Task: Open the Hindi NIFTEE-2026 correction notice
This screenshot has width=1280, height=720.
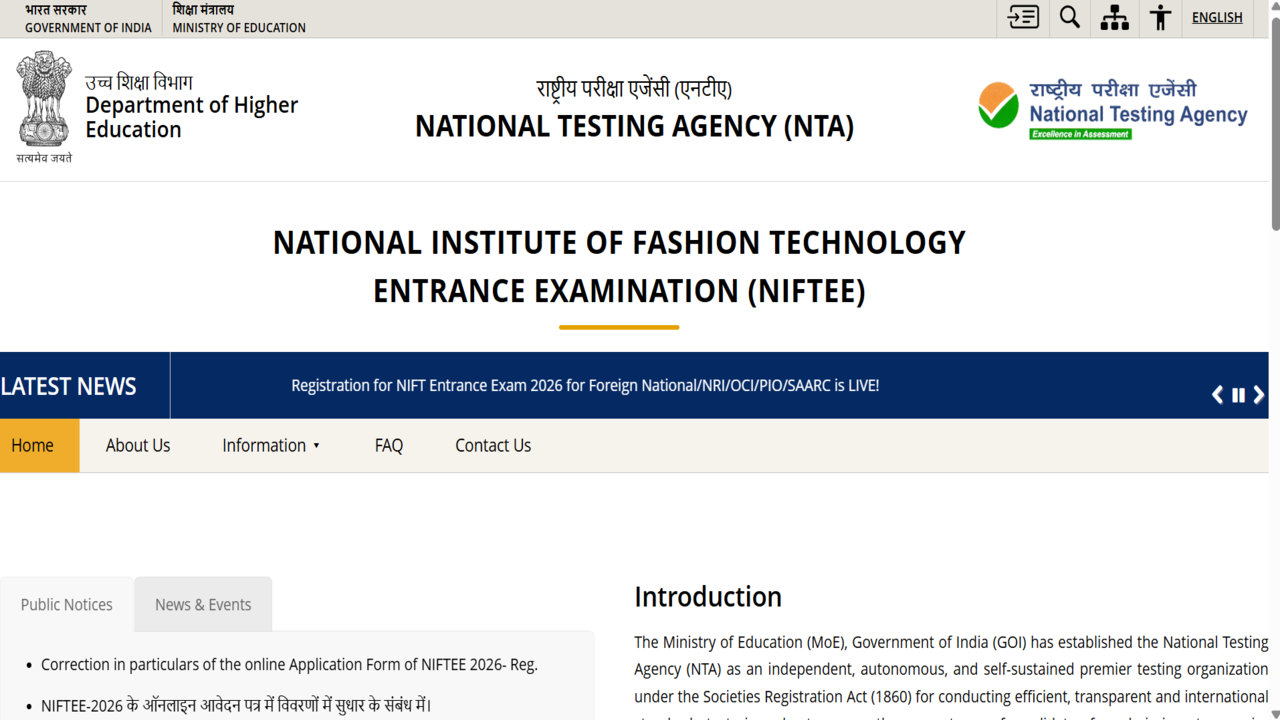Action: pos(236,705)
